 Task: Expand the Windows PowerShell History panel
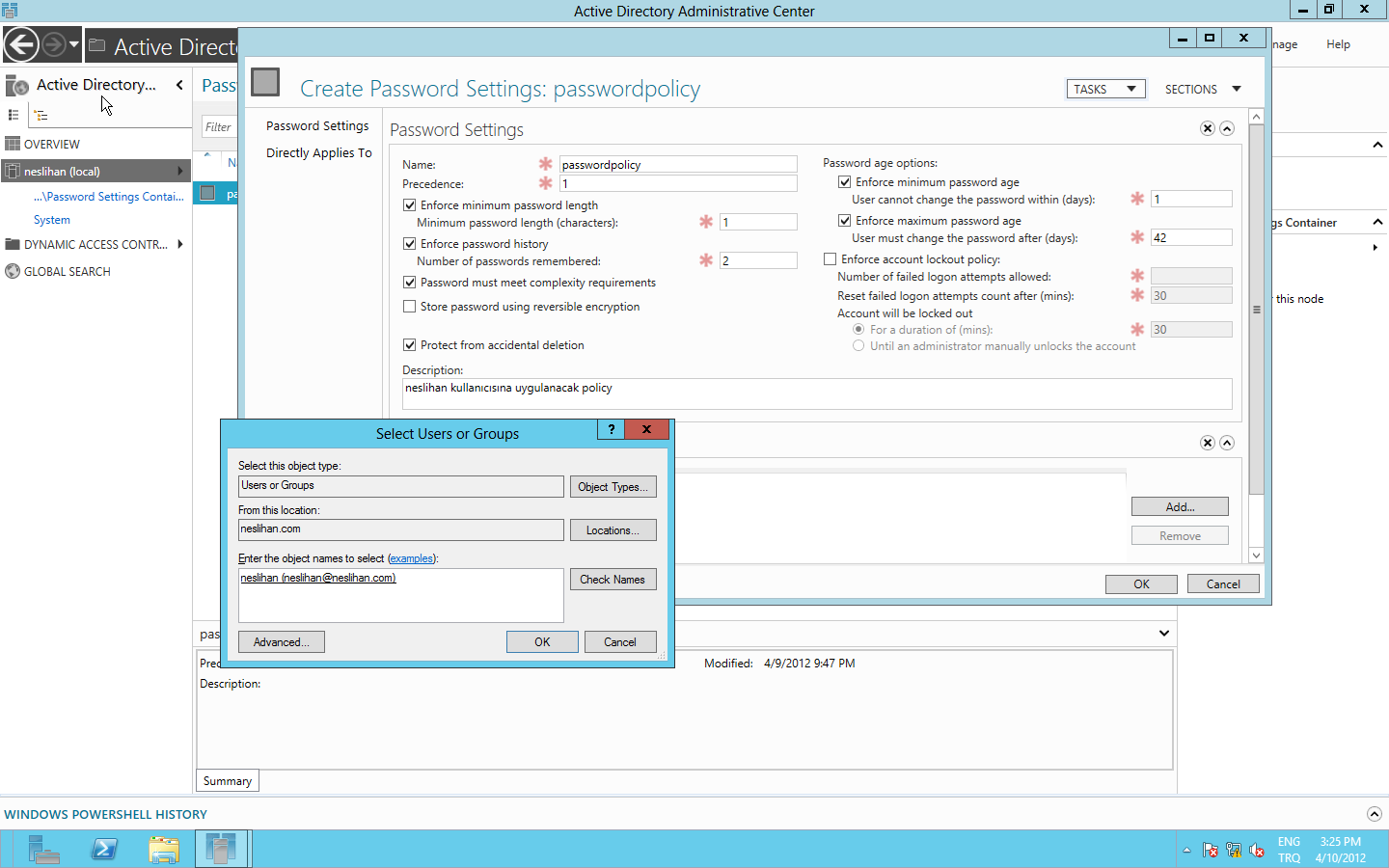[1375, 814]
